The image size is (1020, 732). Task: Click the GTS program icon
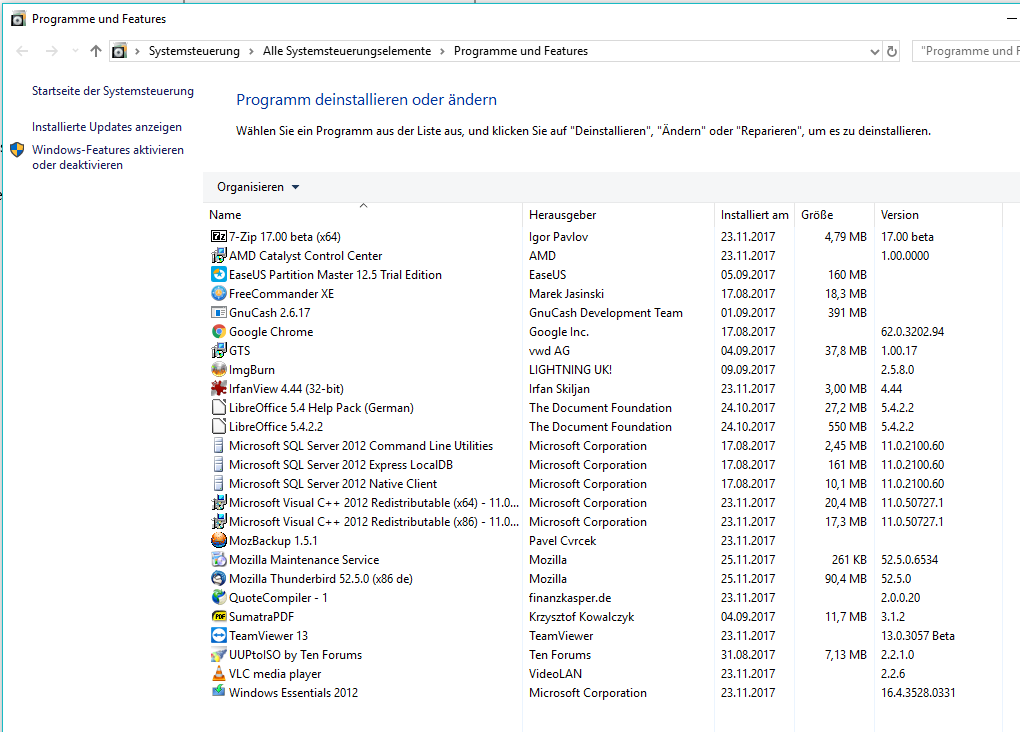(x=219, y=350)
